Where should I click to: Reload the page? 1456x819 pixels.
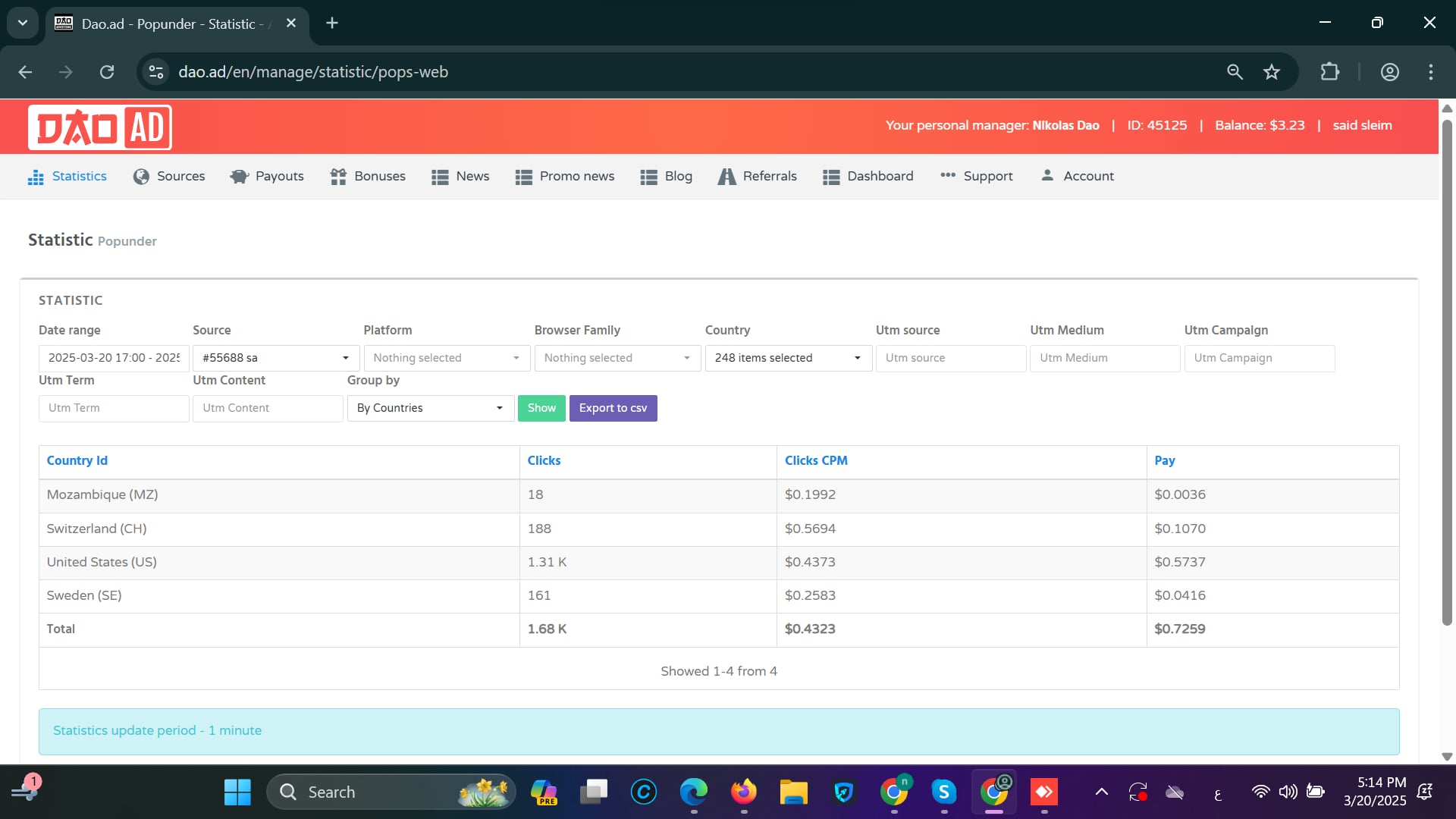(107, 72)
